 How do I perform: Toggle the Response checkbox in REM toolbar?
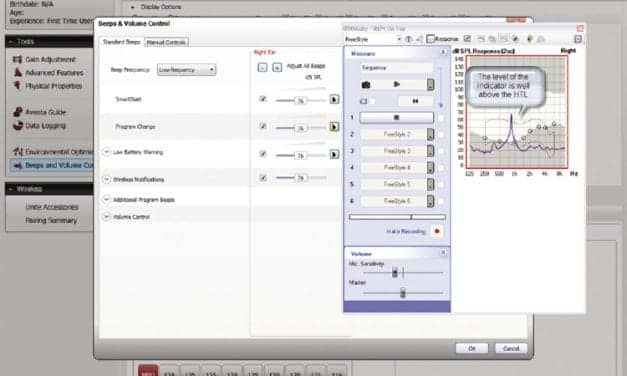click(x=430, y=39)
